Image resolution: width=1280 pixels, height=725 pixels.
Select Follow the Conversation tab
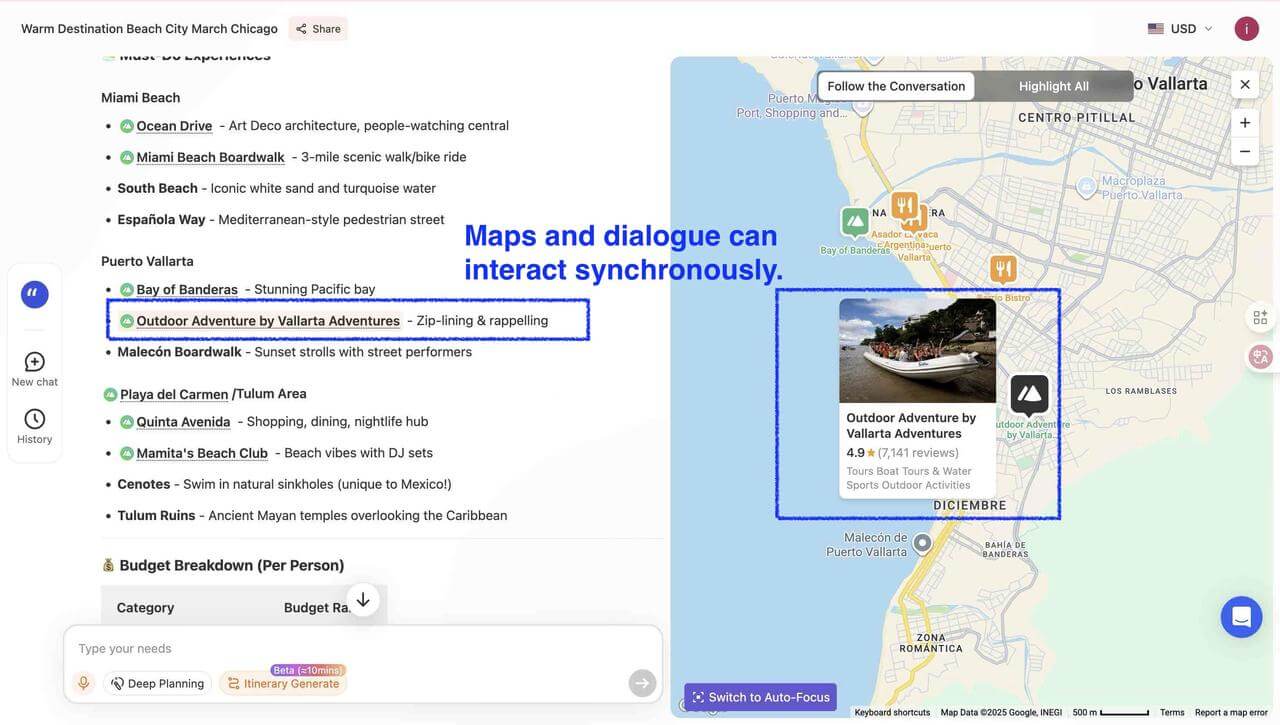(x=896, y=86)
